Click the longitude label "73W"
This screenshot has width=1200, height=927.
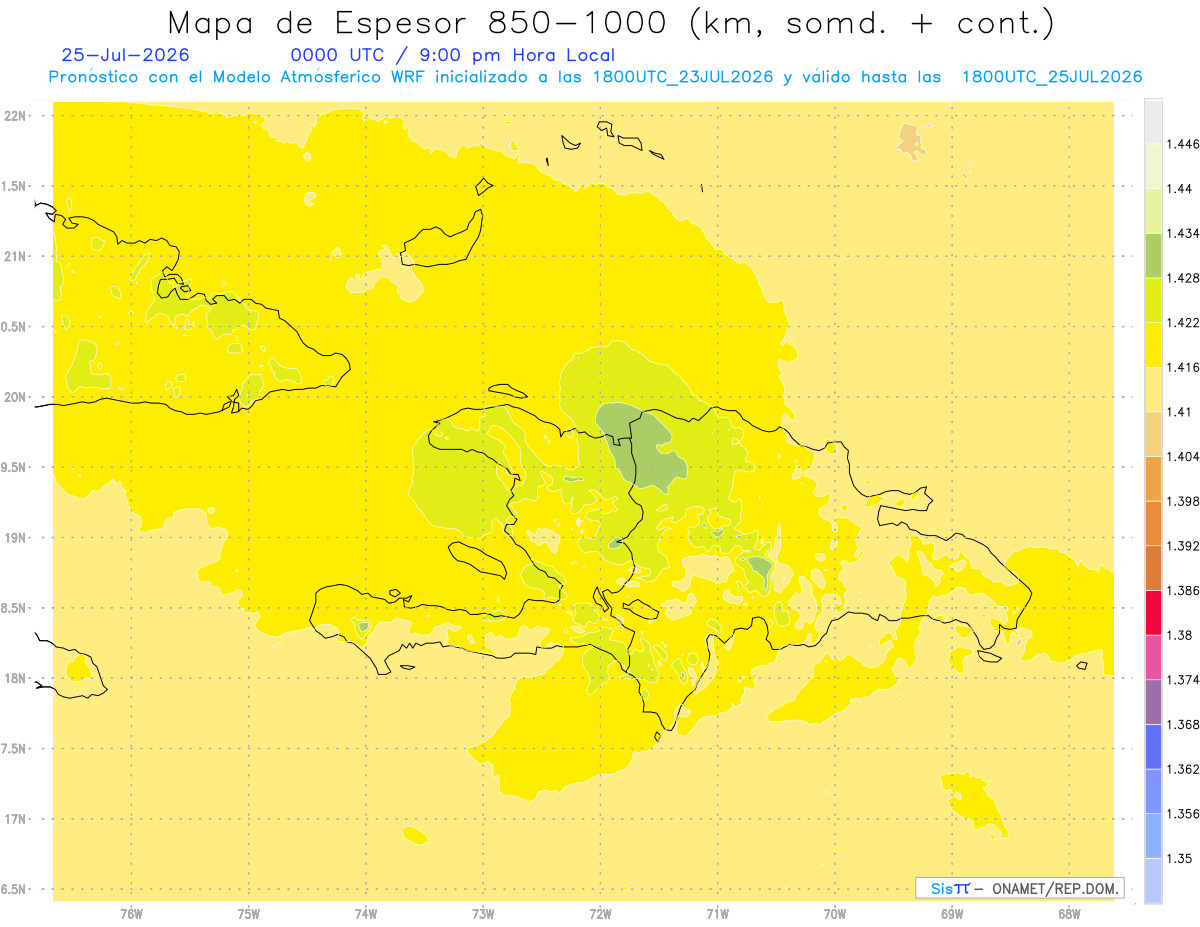point(483,914)
